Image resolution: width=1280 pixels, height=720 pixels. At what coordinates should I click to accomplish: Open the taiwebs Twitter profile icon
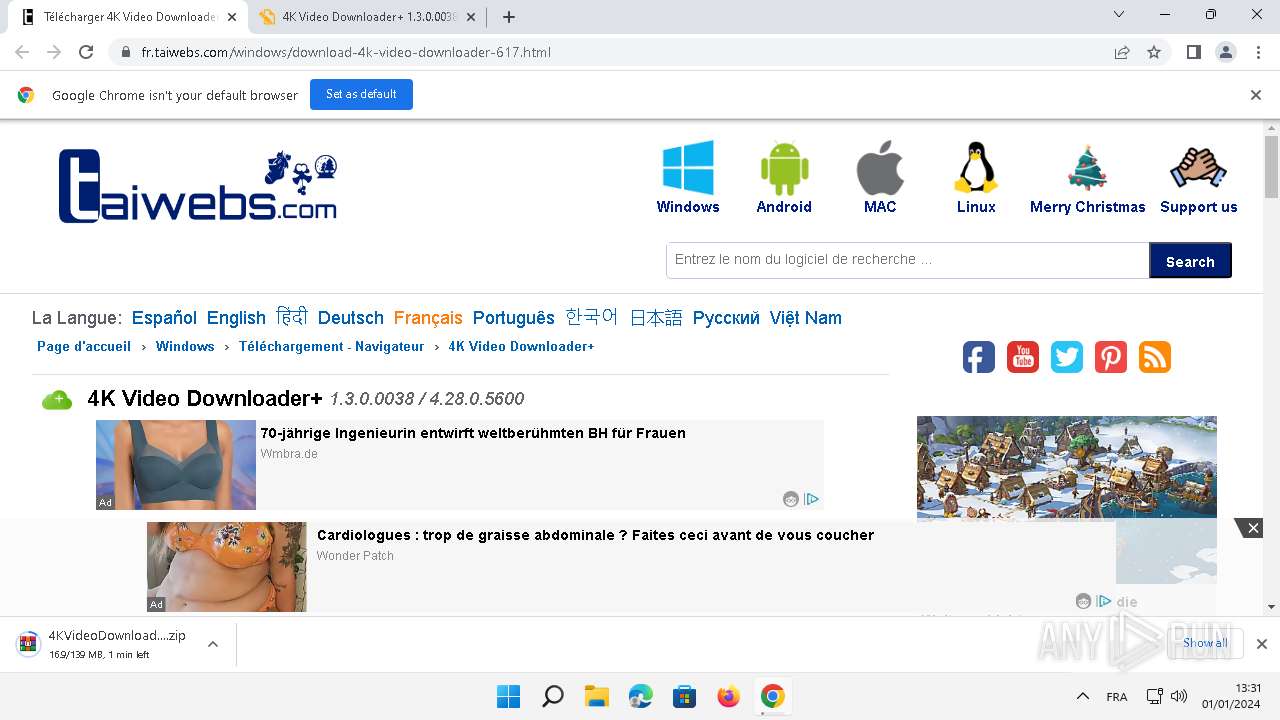(1067, 357)
